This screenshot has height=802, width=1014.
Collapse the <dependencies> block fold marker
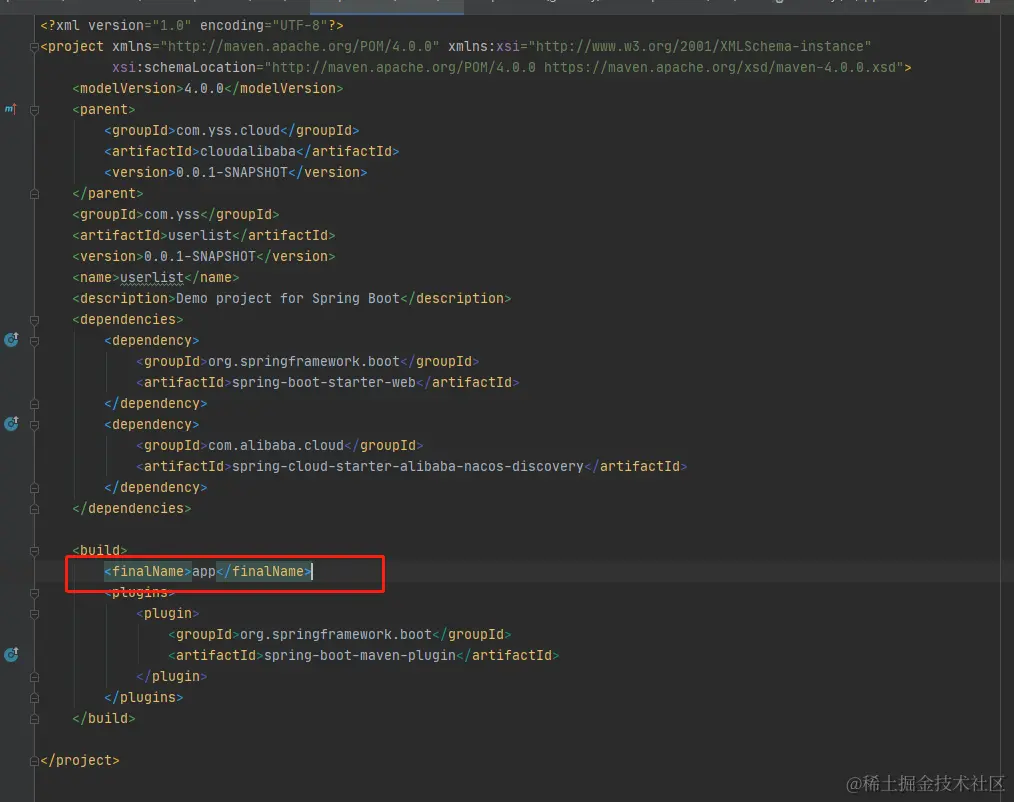click(x=34, y=320)
